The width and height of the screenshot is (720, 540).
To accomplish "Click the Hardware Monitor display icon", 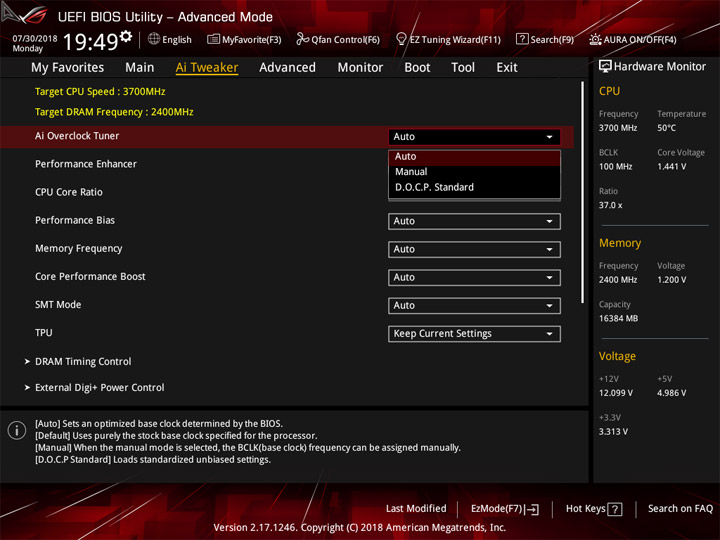I will (x=605, y=66).
